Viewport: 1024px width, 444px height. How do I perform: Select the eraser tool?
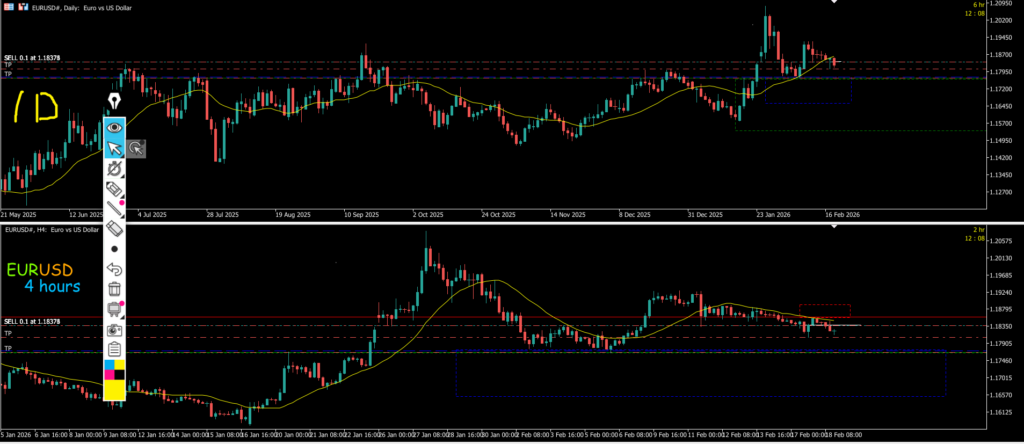coord(116,229)
